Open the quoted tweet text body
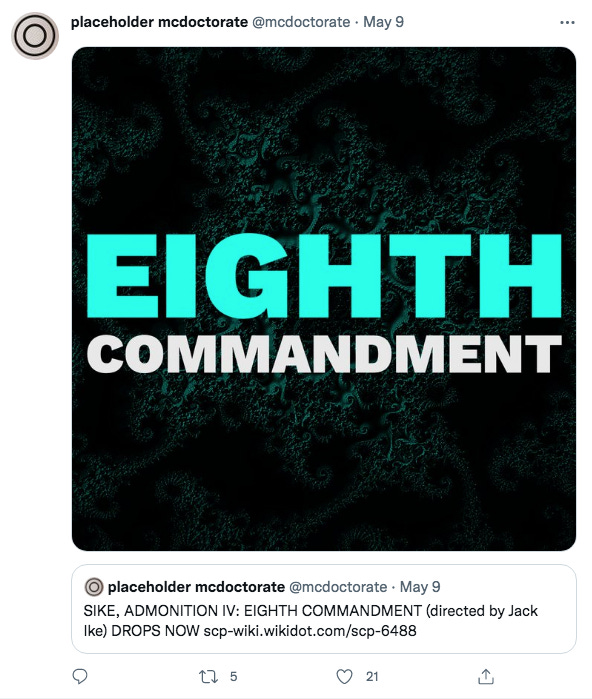Viewport: 592px width, 699px height. click(x=310, y=621)
